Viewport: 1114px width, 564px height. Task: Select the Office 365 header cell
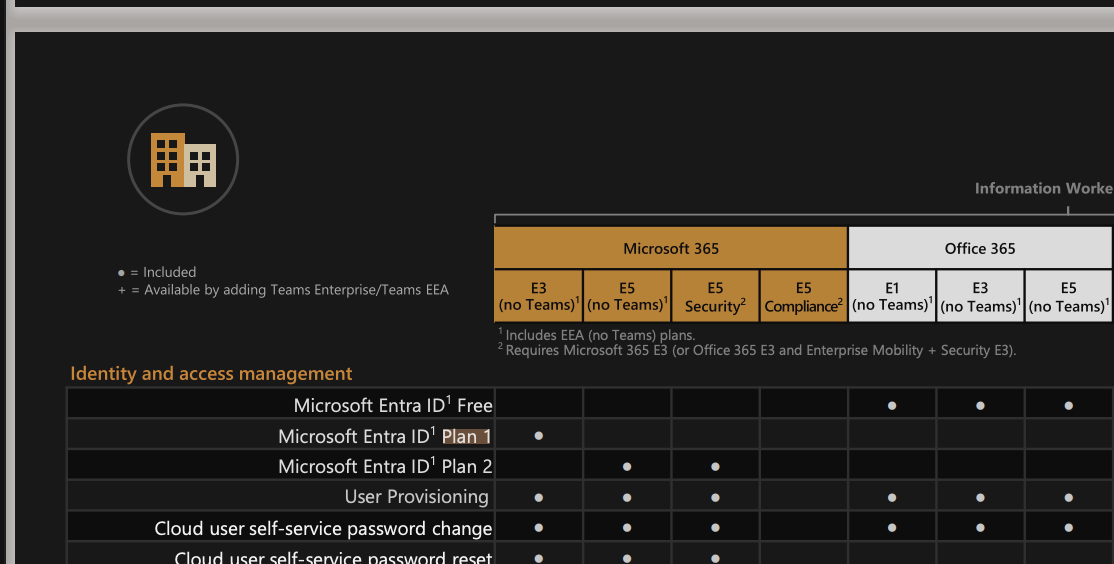980,248
